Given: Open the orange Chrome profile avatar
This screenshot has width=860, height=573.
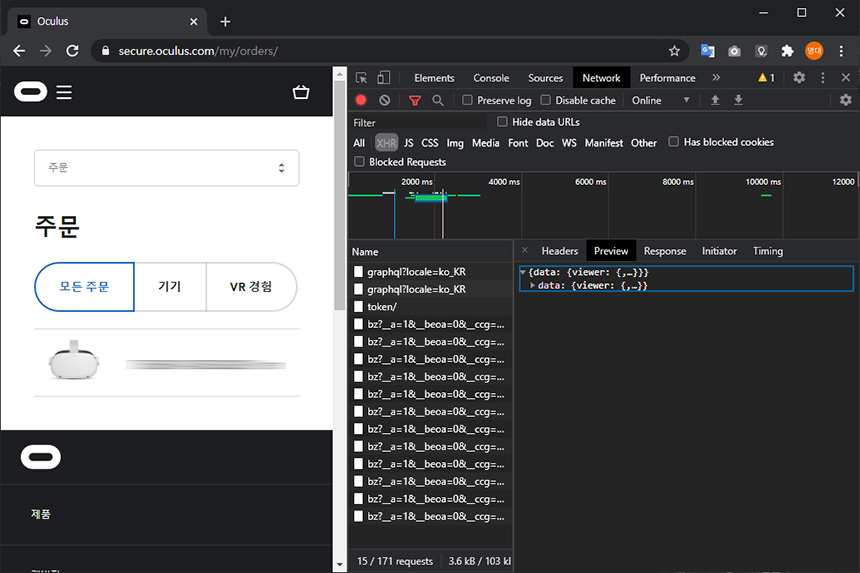Looking at the screenshot, I should [x=814, y=51].
